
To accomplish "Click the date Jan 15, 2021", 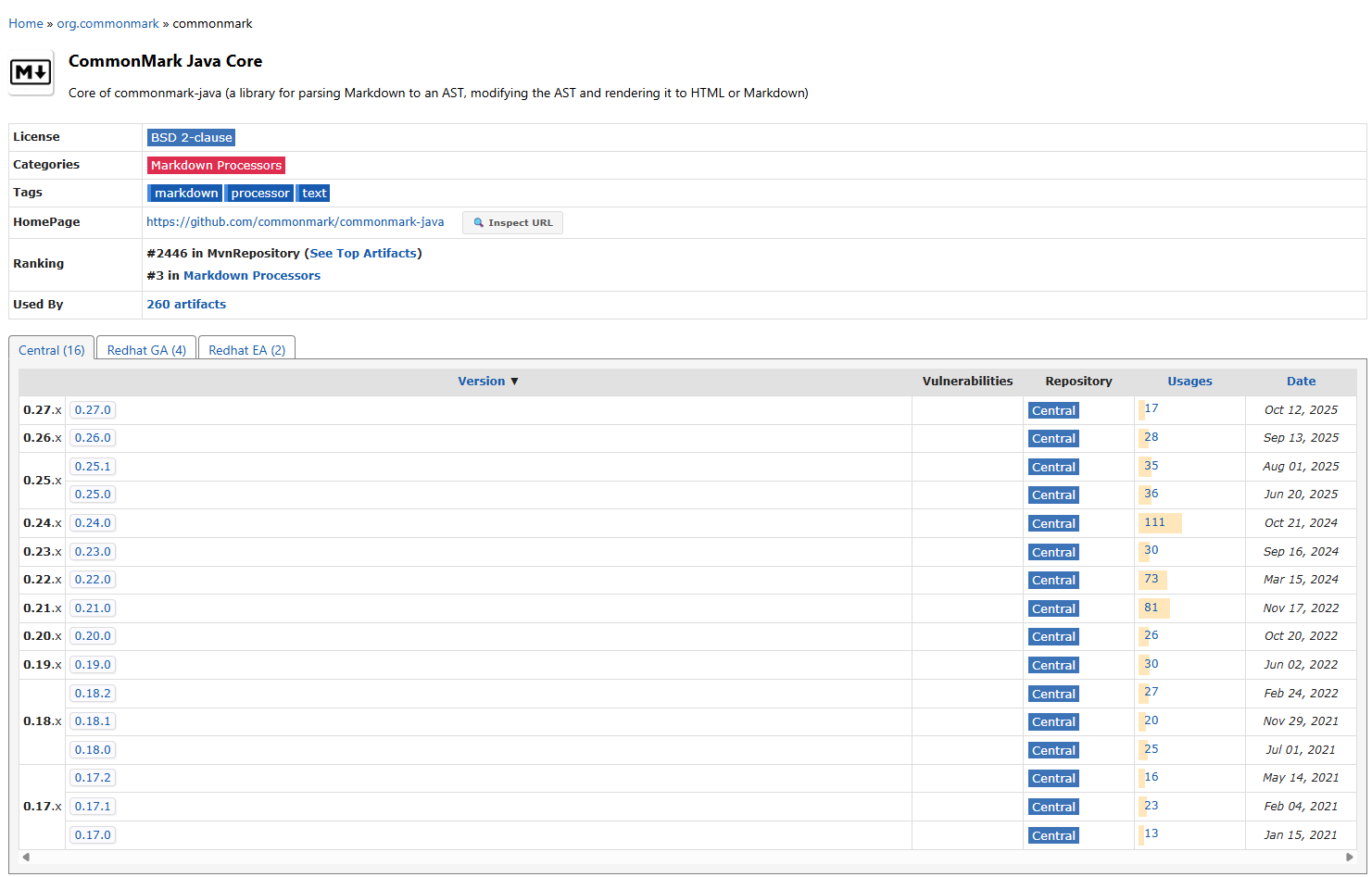I will [1301, 834].
